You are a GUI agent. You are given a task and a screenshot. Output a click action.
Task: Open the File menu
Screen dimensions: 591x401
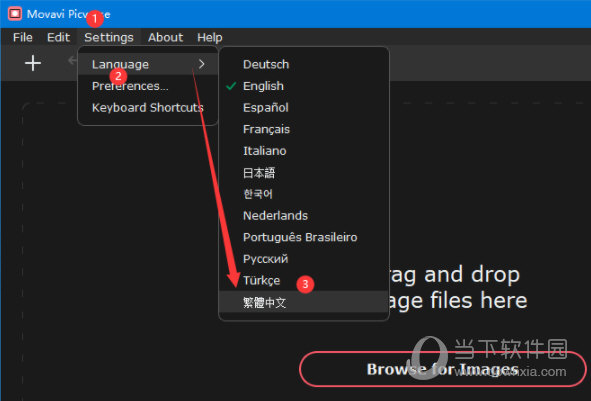pyautogui.click(x=23, y=37)
